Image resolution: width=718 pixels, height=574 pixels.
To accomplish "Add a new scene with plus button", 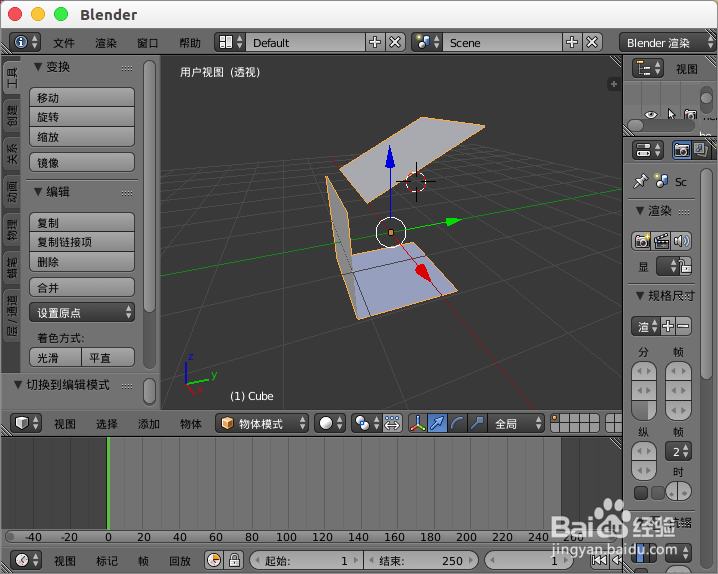I will click(571, 43).
